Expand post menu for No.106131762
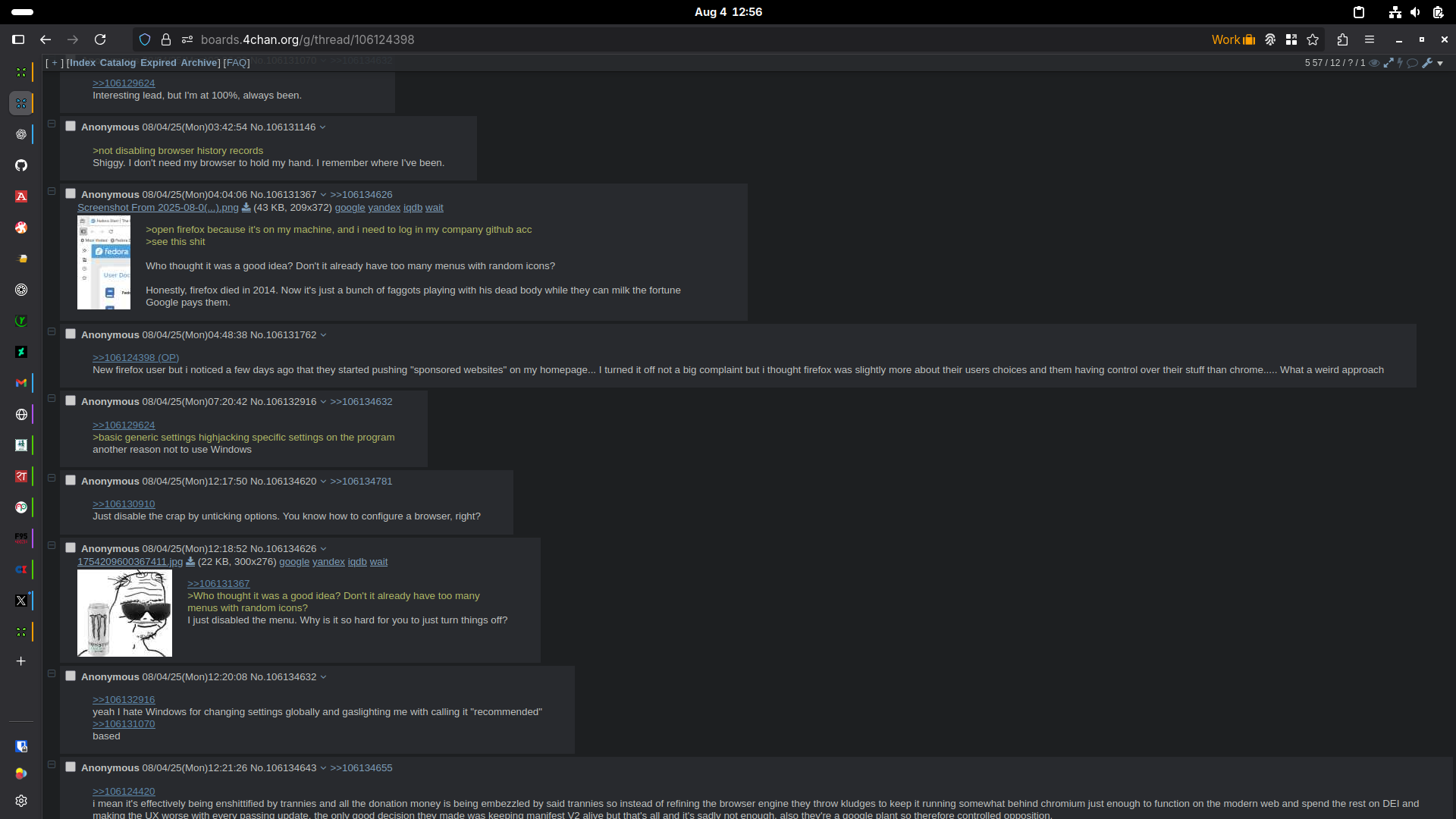This screenshot has width=1456, height=819. point(323,335)
